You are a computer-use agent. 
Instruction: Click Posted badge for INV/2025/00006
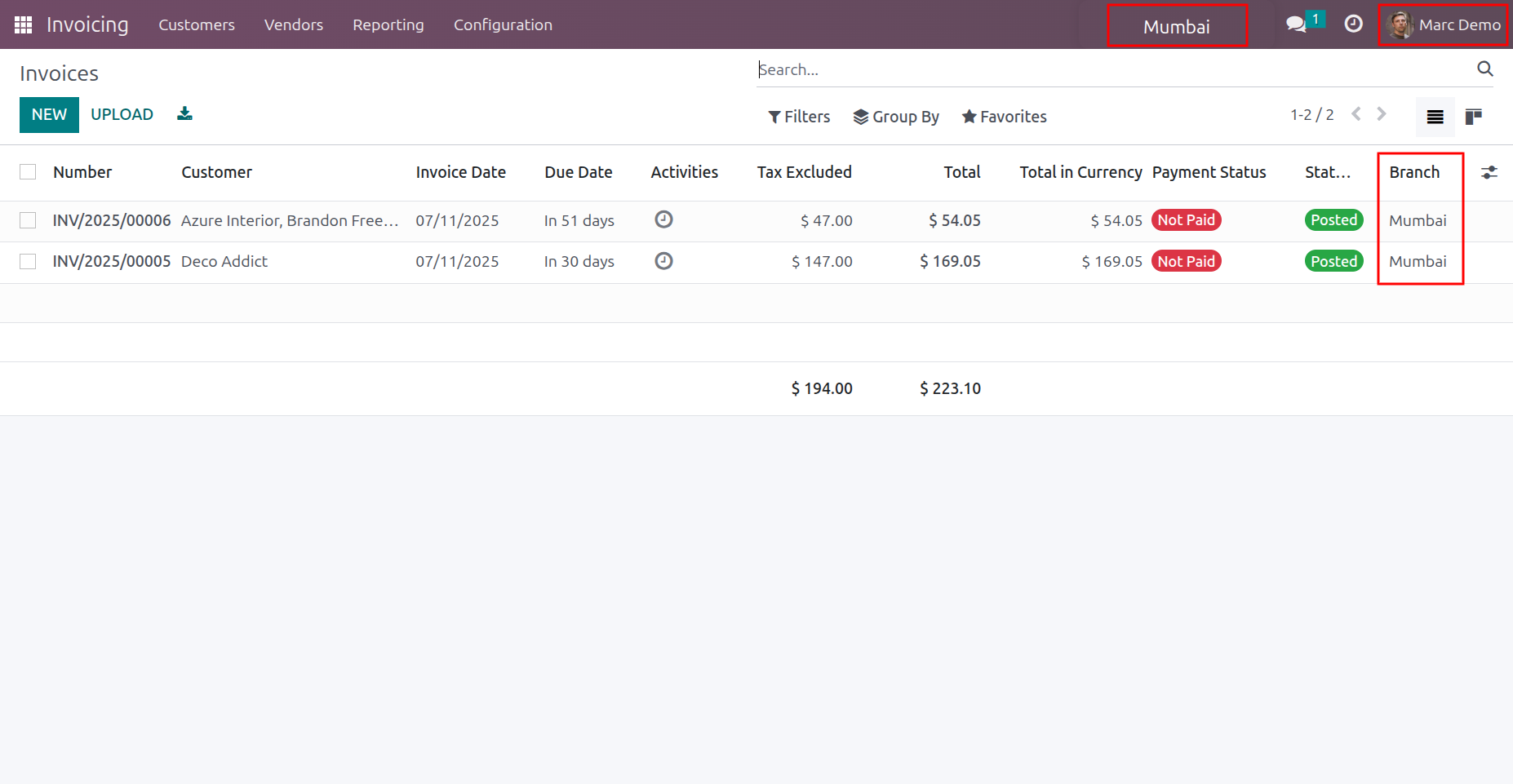click(1334, 219)
